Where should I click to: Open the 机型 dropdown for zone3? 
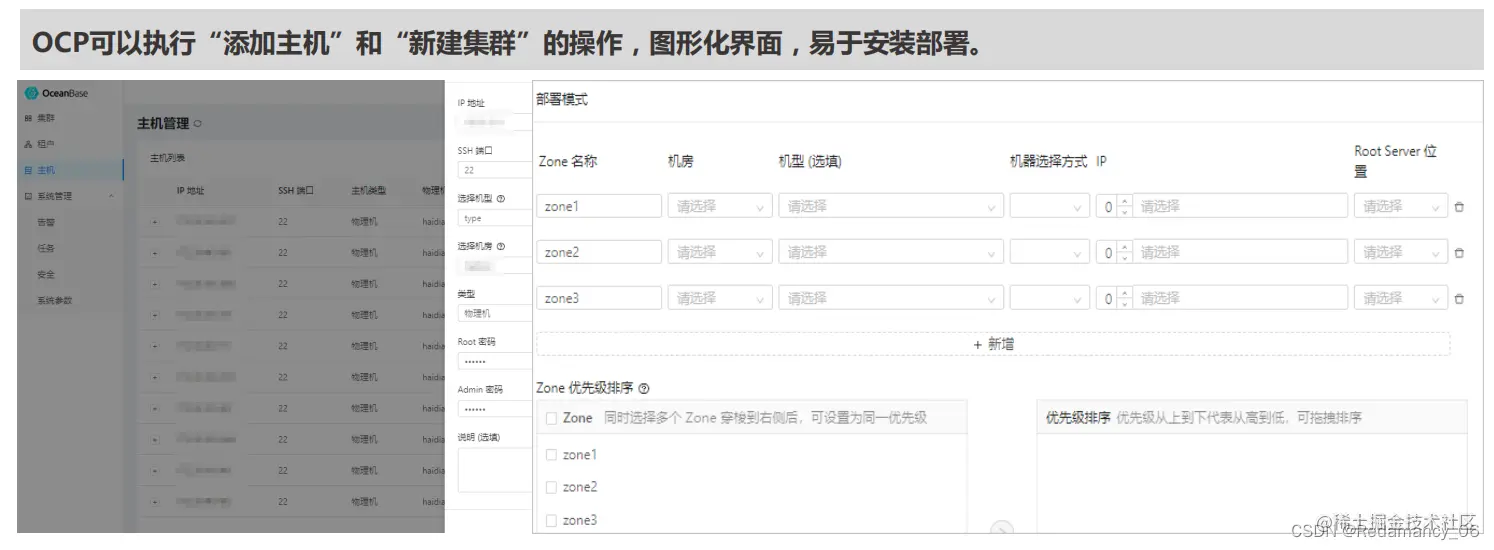point(891,298)
